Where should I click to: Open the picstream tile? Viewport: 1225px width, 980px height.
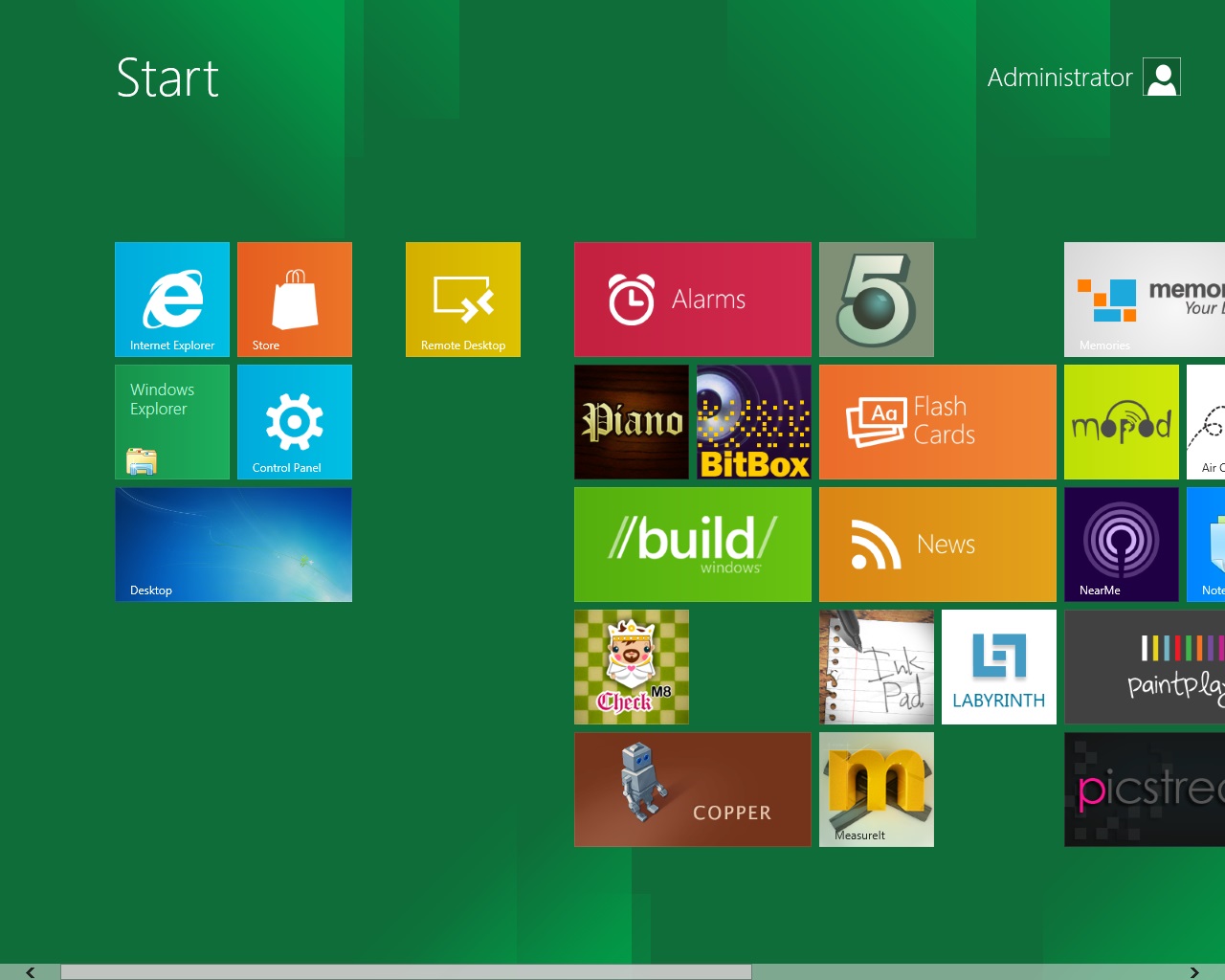pyautogui.click(x=1145, y=790)
